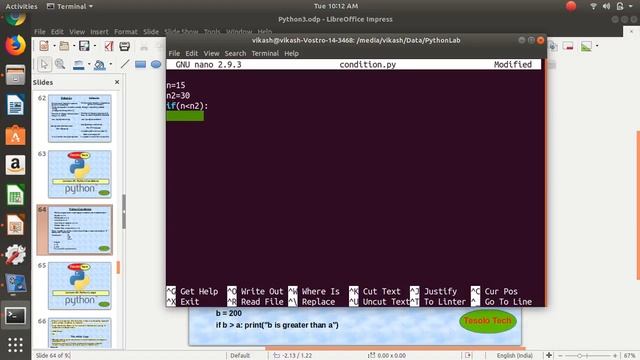Choose the Select arrow tool in drawing toolbar
Viewport: 640px width, 360px height.
click(x=44, y=64)
